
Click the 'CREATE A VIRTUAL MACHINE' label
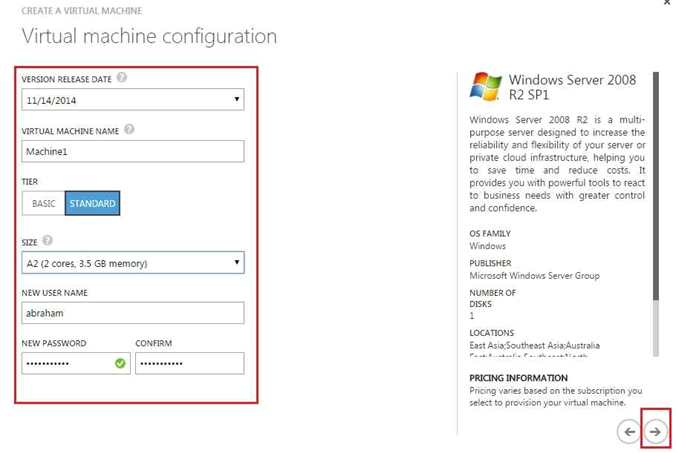(x=81, y=11)
